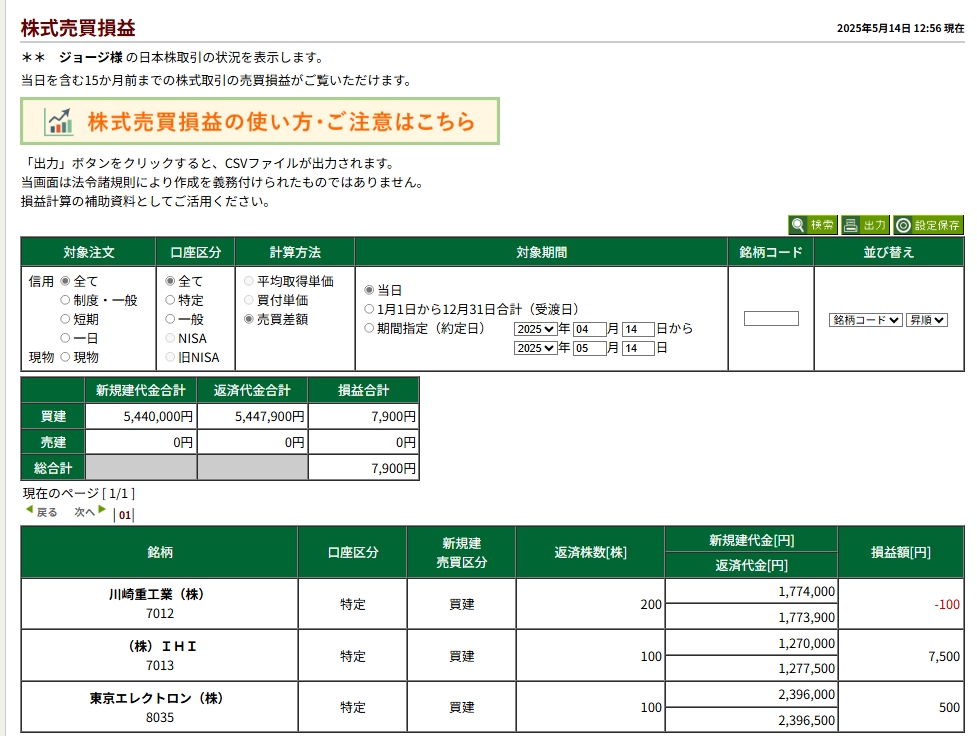Click （株）ＩＨＩ stock name
This screenshot has width=977, height=736.
[x=162, y=646]
